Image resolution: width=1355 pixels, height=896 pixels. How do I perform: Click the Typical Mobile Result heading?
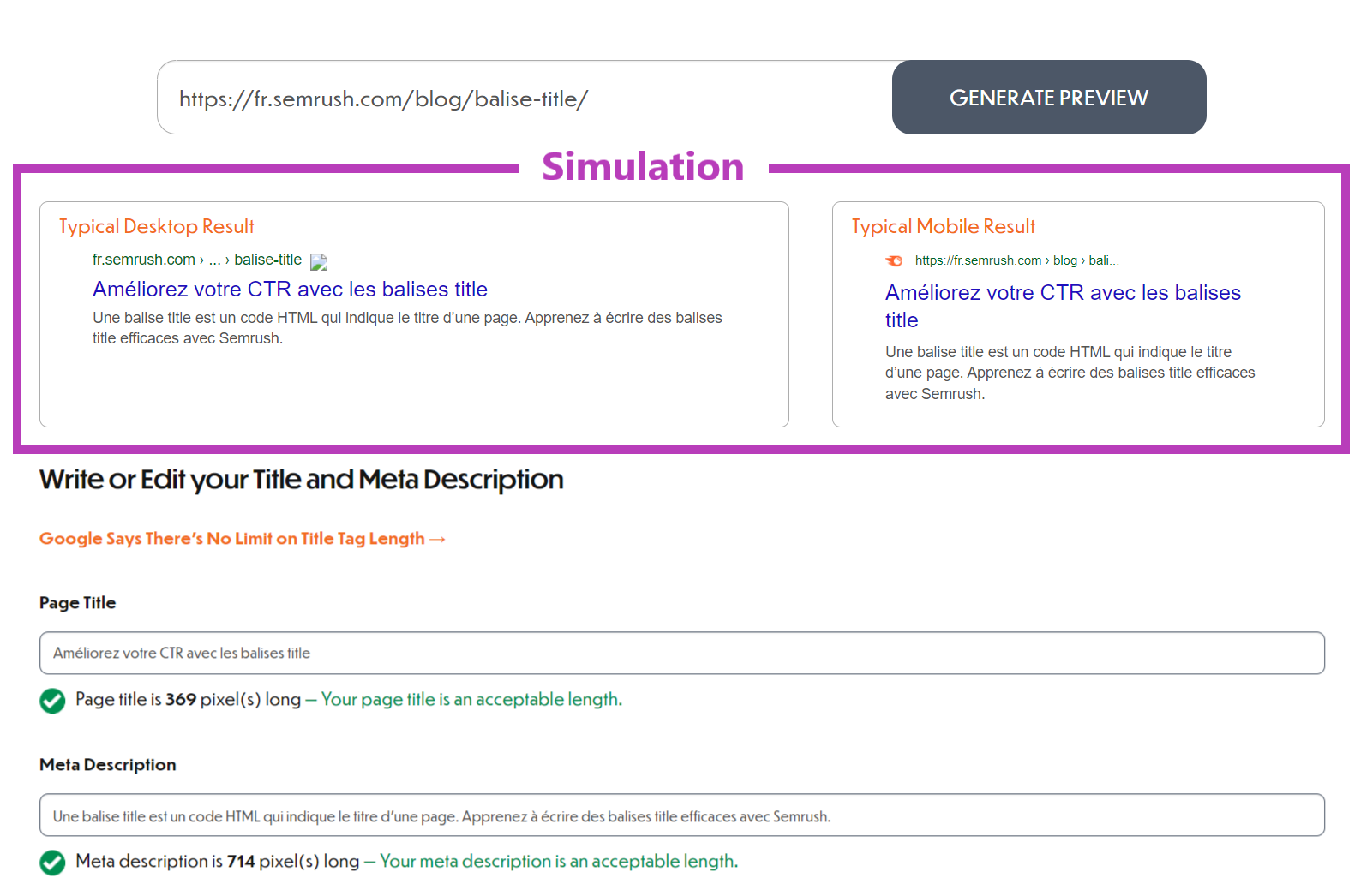pyautogui.click(x=943, y=226)
